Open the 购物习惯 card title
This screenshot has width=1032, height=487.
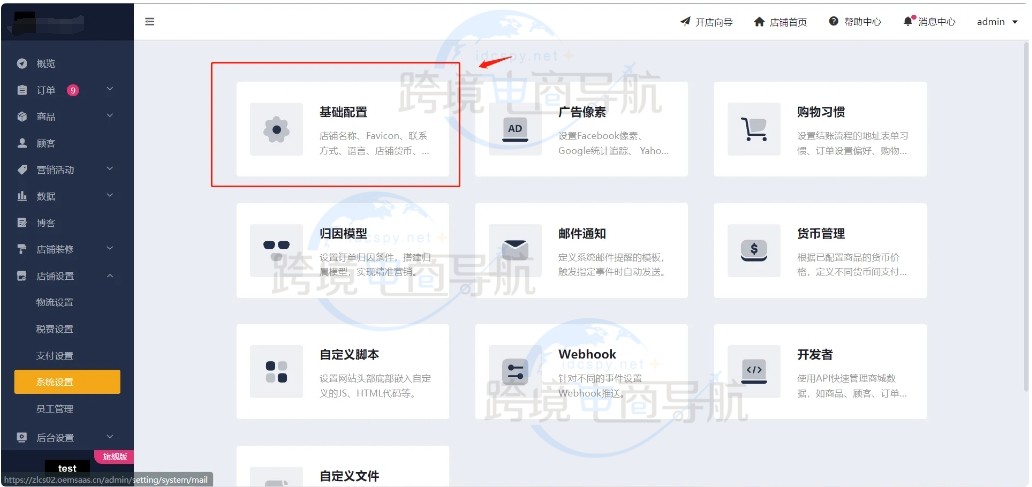pos(821,112)
